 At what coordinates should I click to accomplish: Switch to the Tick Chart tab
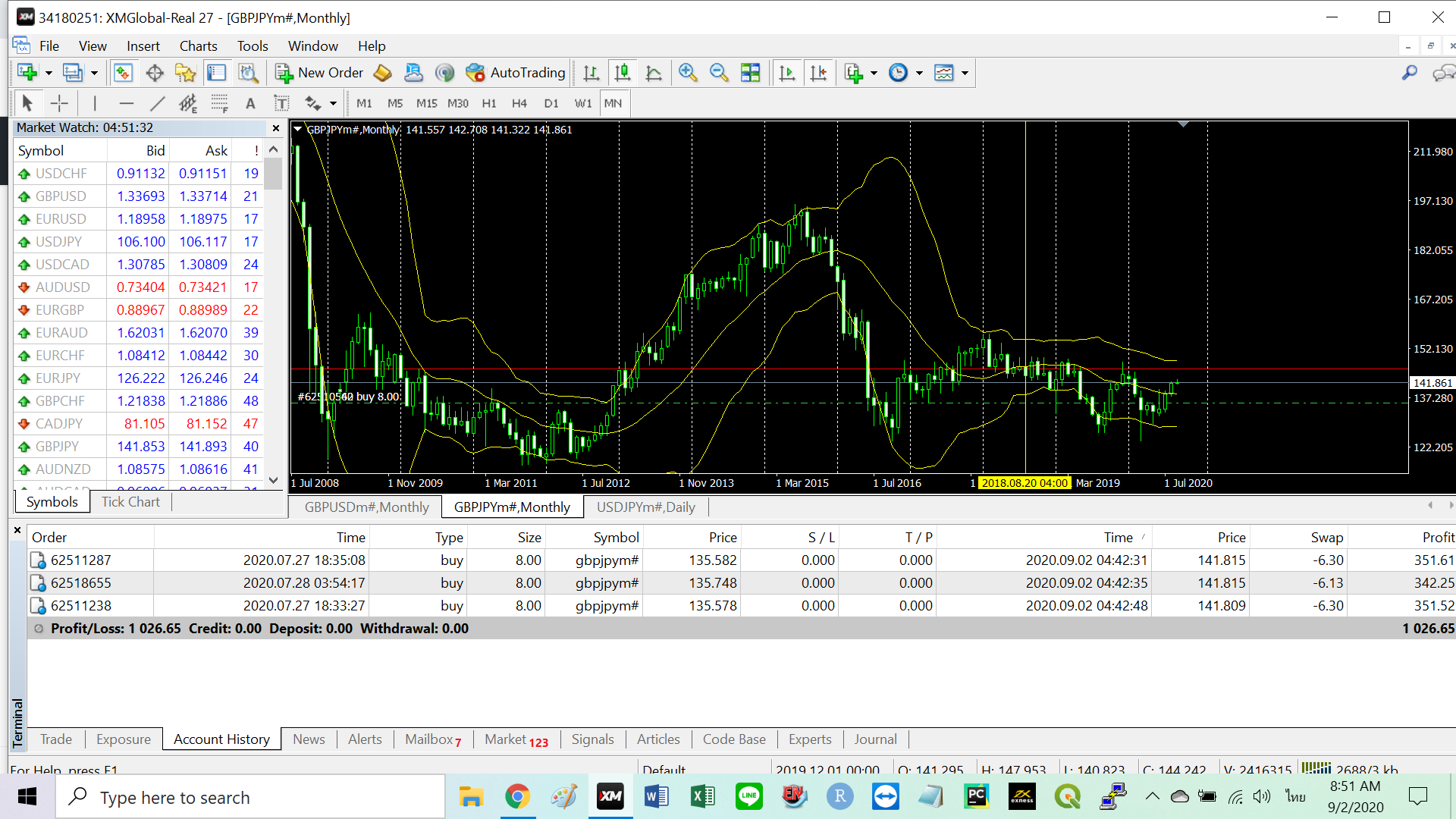[130, 502]
